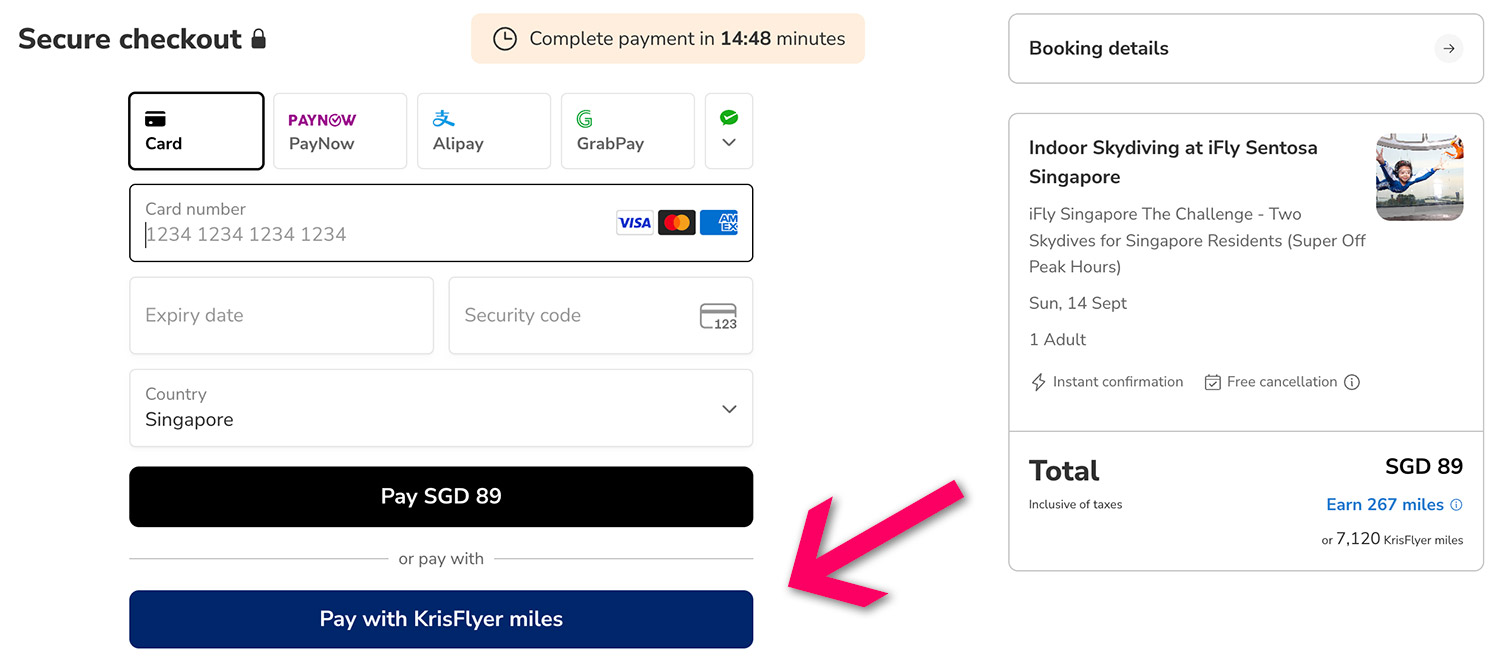The image size is (1500, 660).
Task: Select GrabPay payment option
Action: (628, 131)
